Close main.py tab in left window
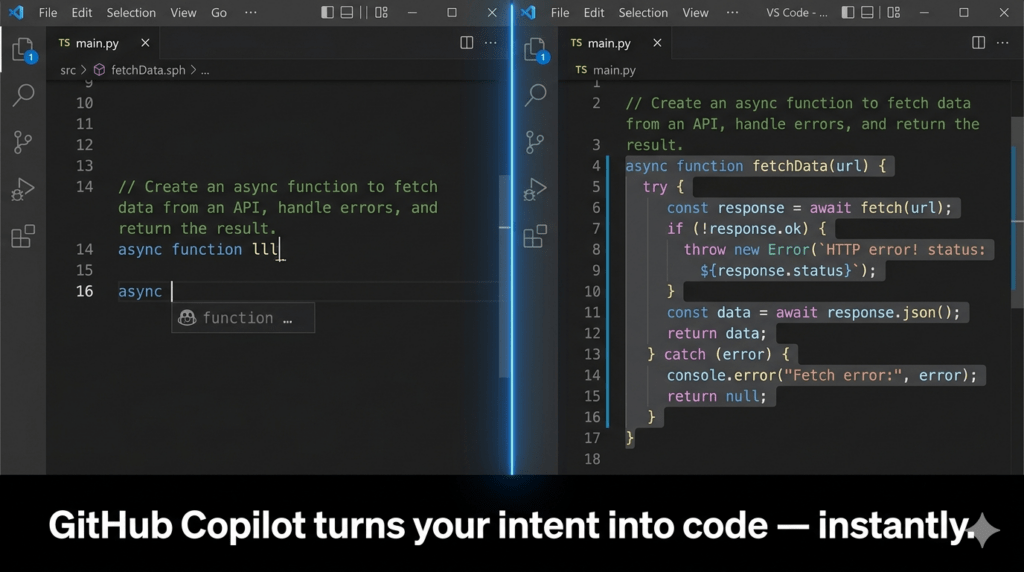The image size is (1024, 572). 145,42
